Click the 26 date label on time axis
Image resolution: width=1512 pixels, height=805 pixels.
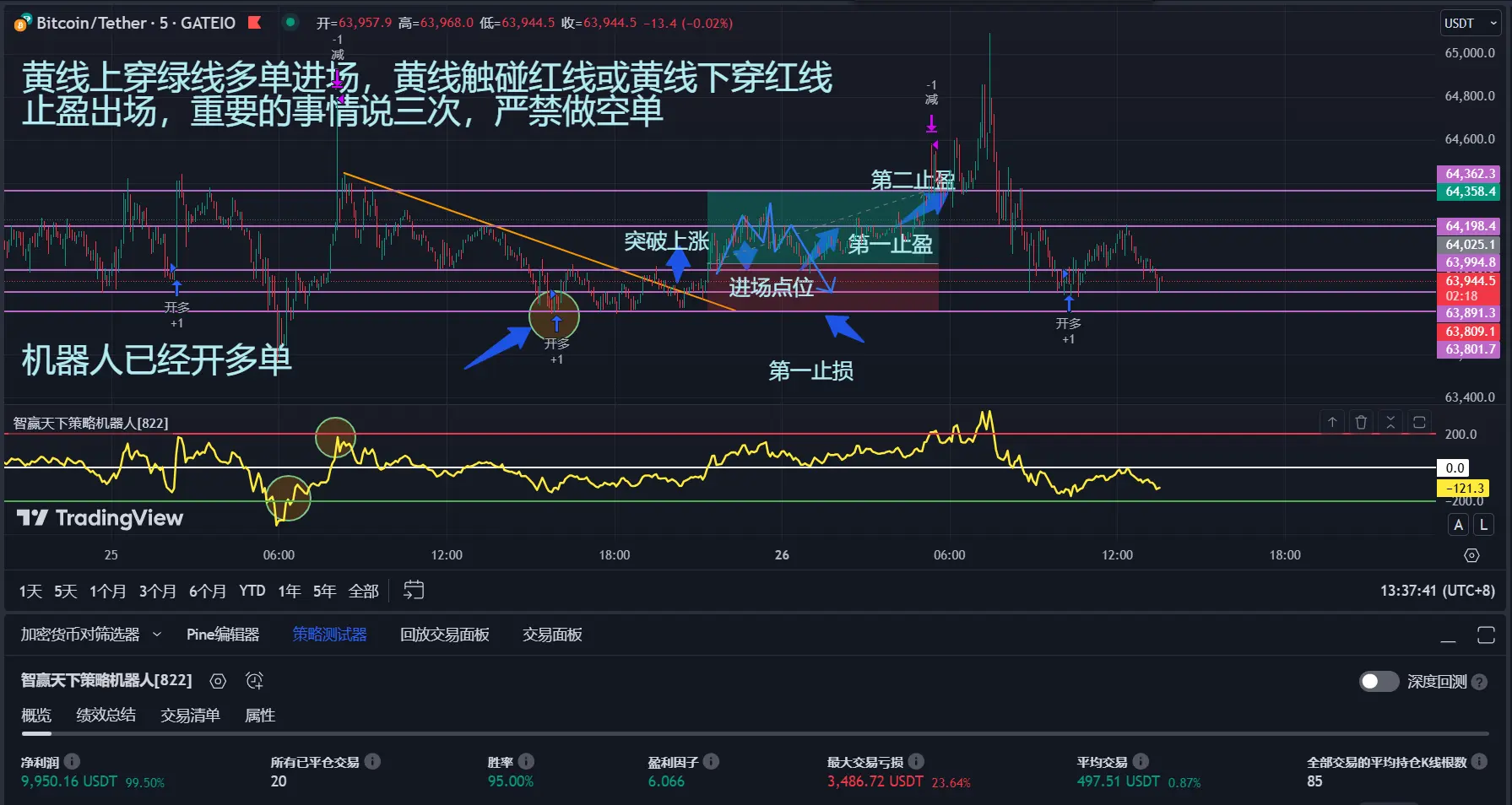(782, 555)
